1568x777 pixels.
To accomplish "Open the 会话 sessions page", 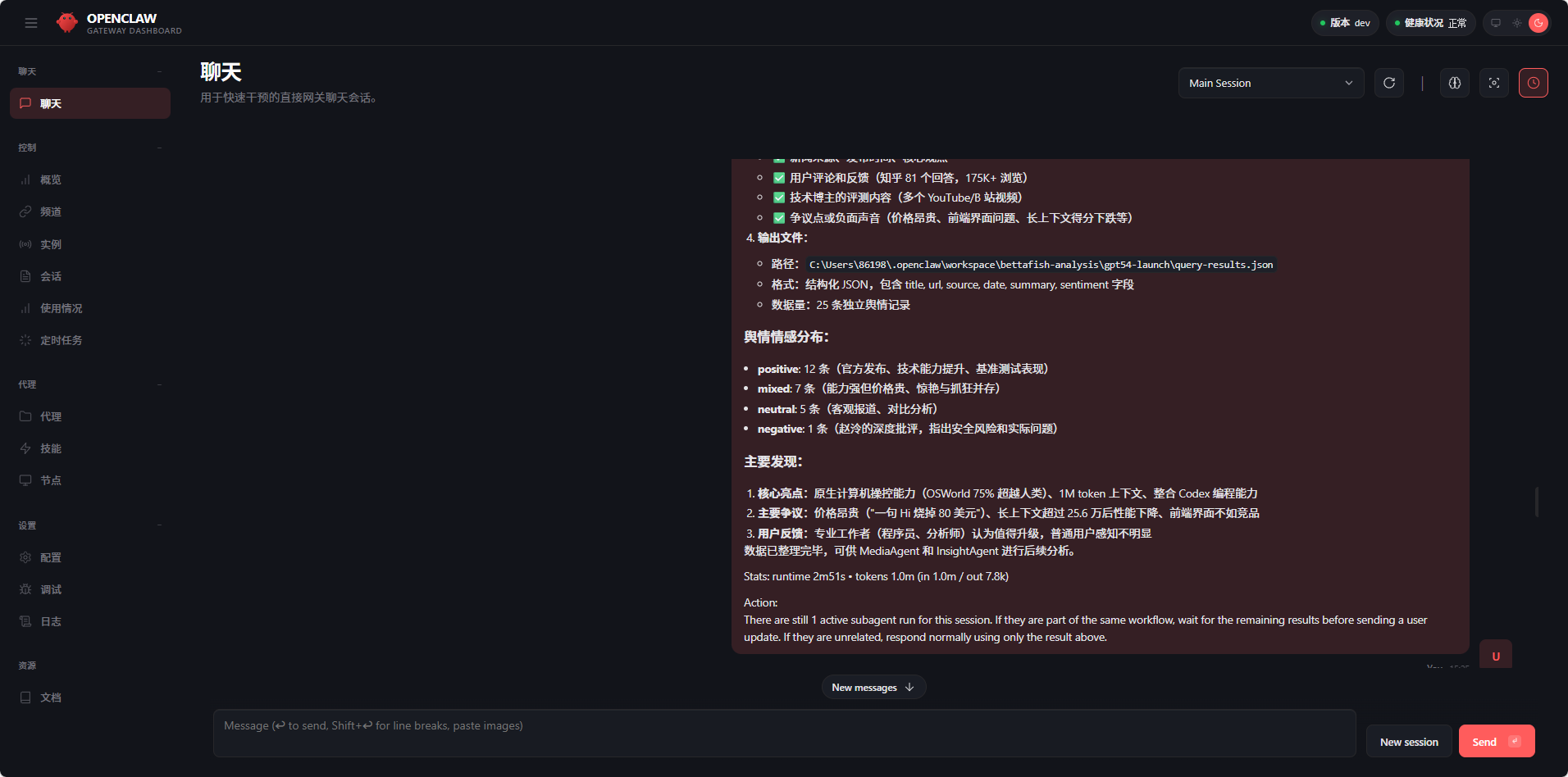I will click(90, 276).
